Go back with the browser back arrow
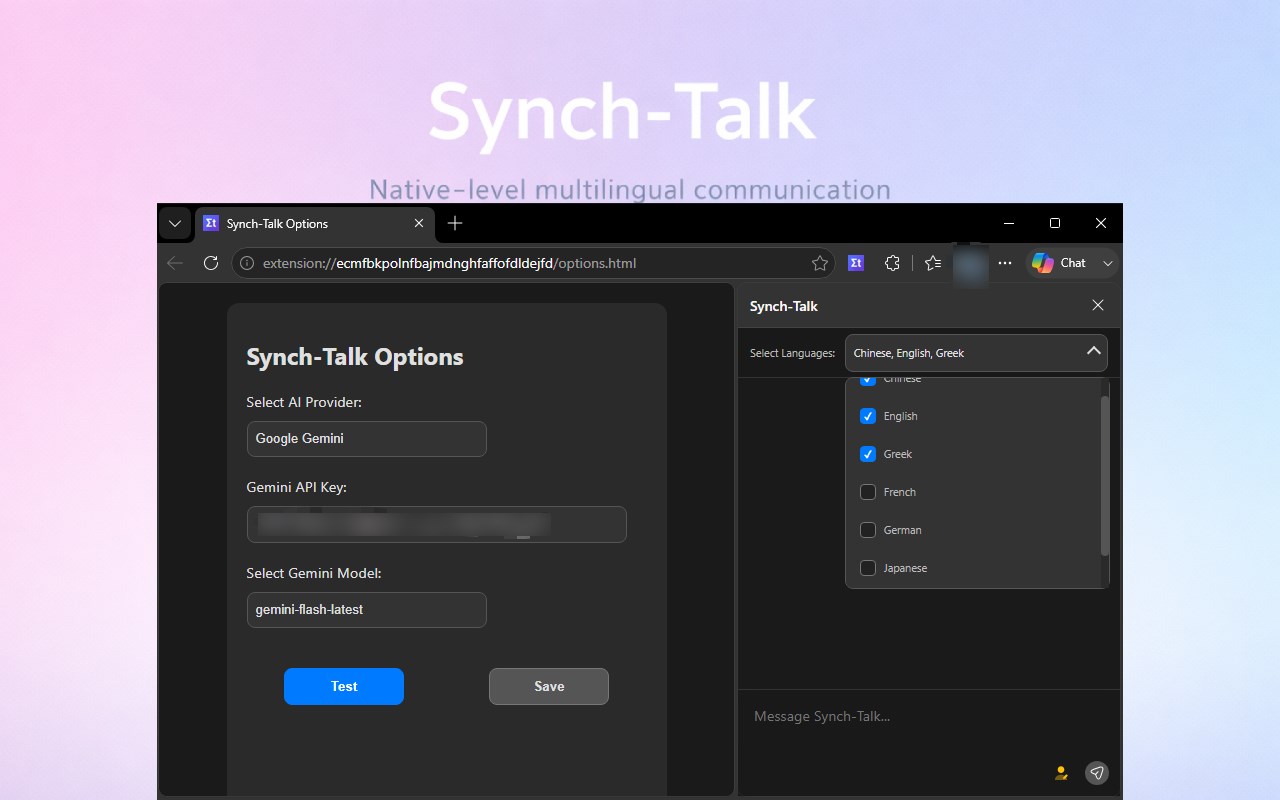This screenshot has width=1280, height=800. (x=175, y=263)
